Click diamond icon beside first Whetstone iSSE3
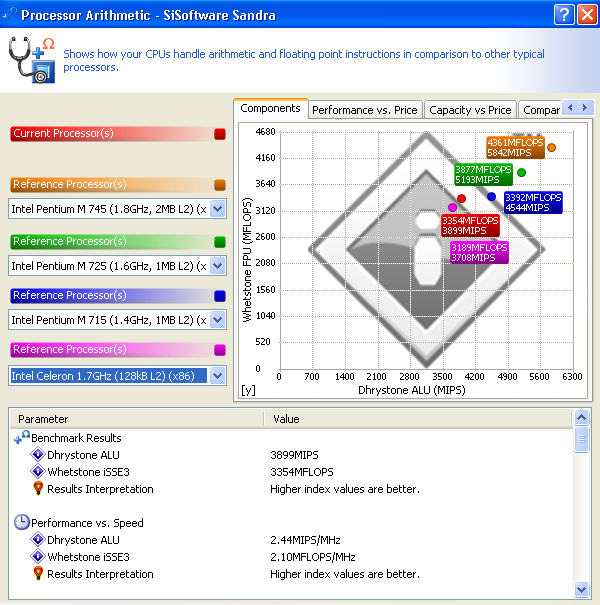Viewport: 600px width, 605px height. click(x=38, y=471)
